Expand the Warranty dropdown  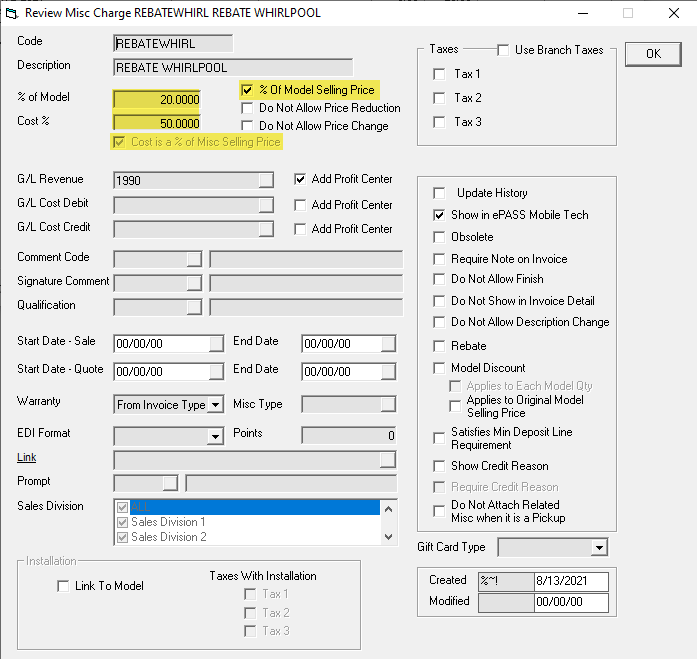[216, 405]
